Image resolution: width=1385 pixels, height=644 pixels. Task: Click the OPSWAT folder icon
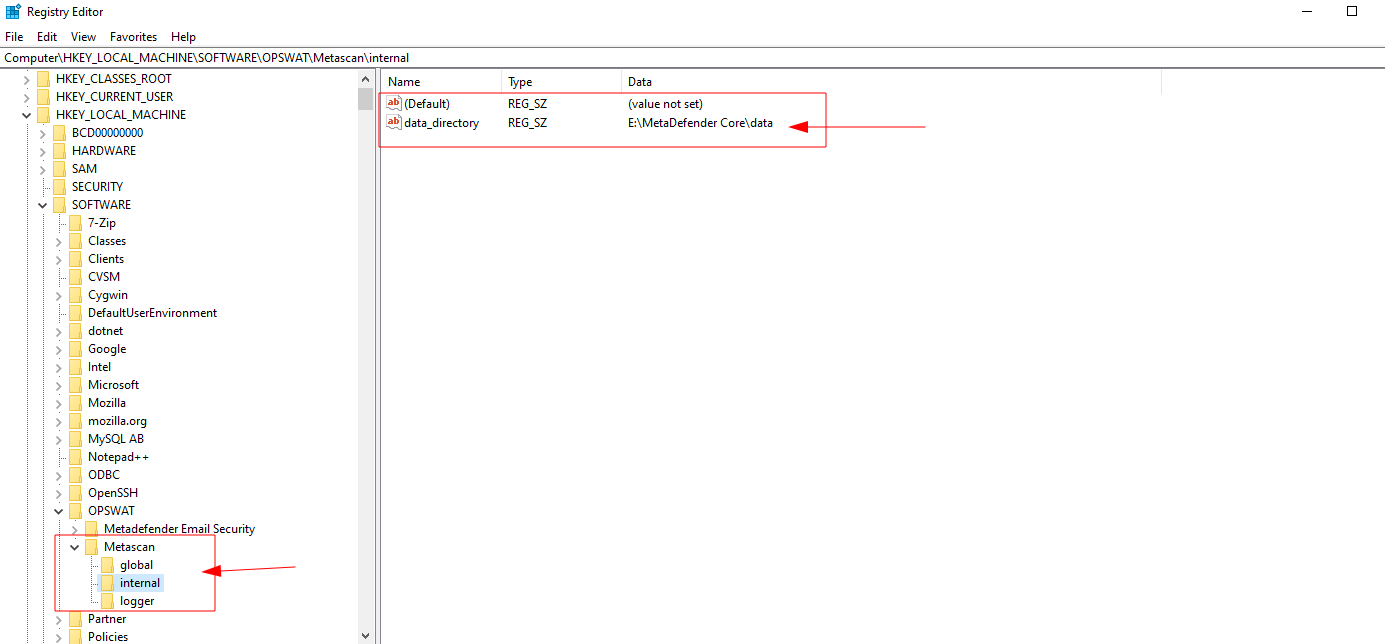point(75,511)
